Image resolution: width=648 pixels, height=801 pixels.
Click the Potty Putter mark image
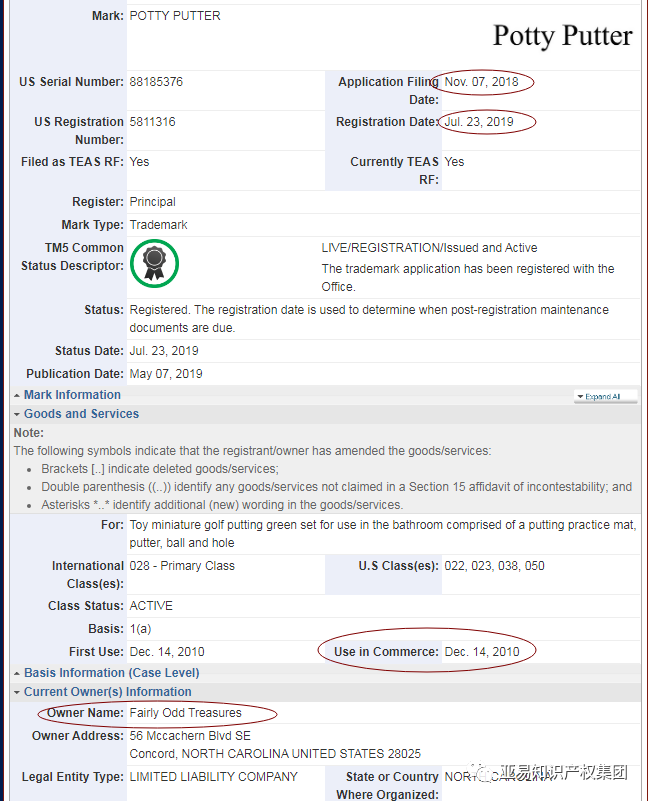563,36
